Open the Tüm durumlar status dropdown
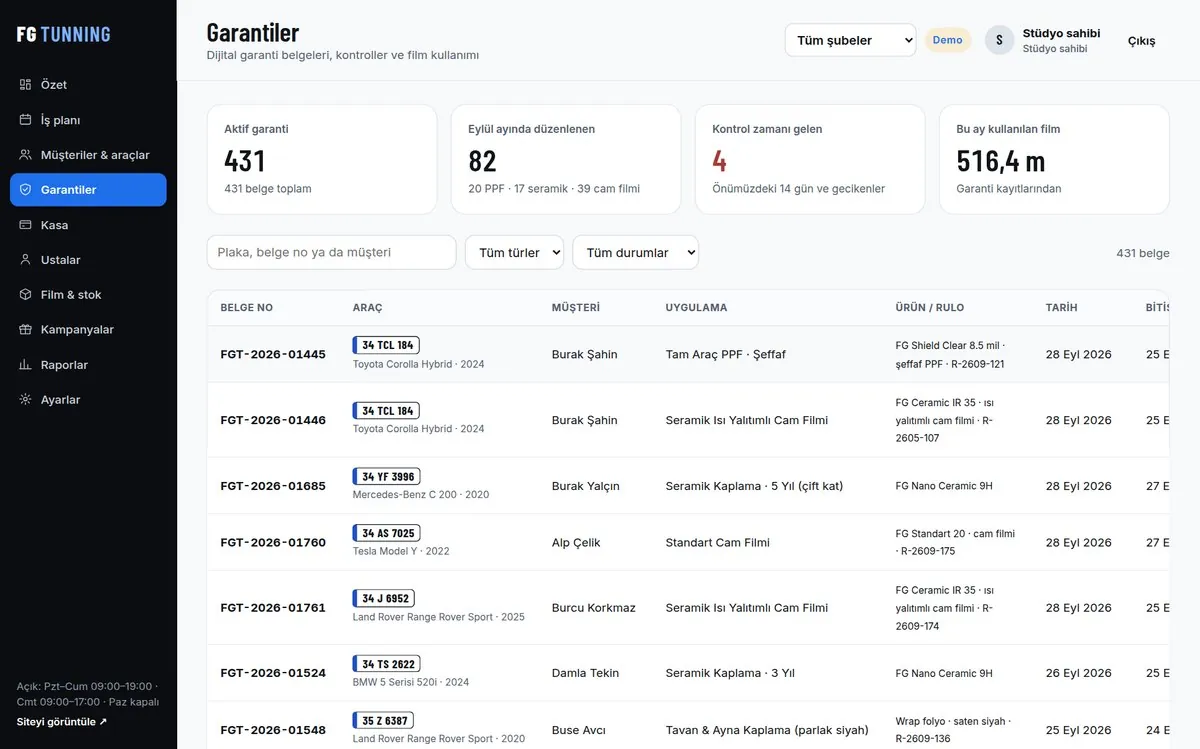Viewport: 1200px width, 749px height. 635,253
